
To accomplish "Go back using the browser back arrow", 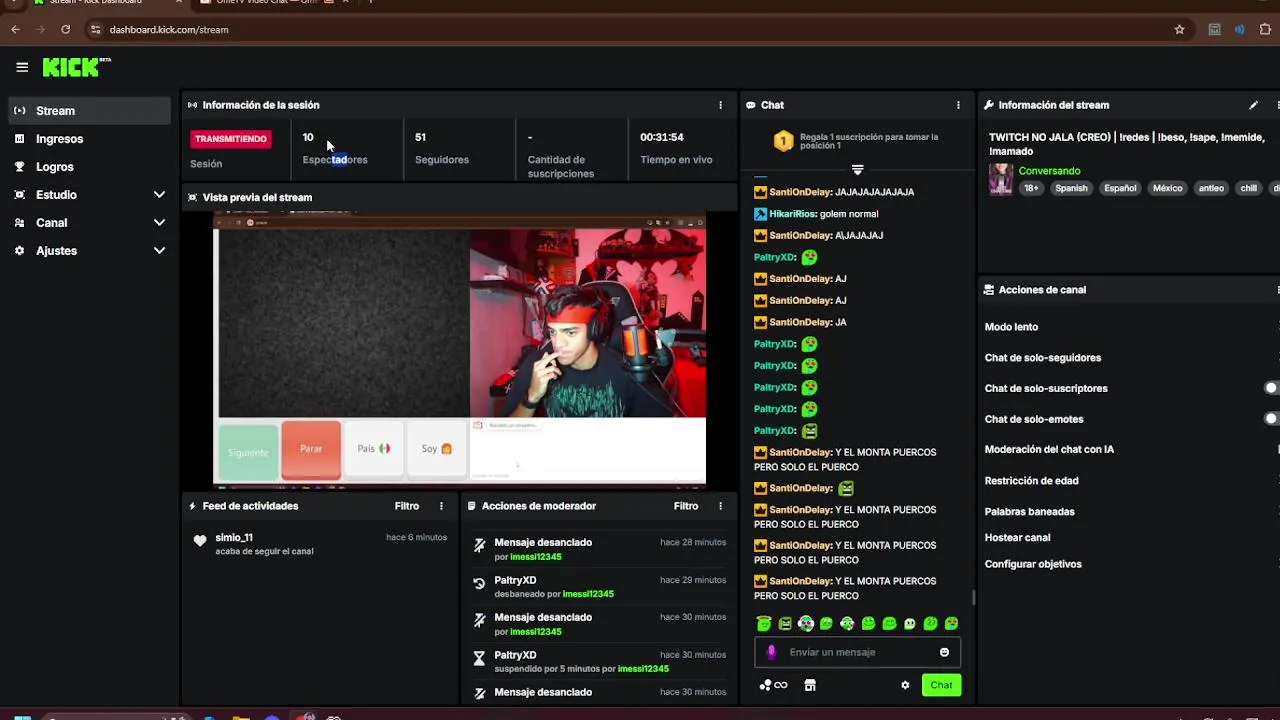I will pos(15,29).
